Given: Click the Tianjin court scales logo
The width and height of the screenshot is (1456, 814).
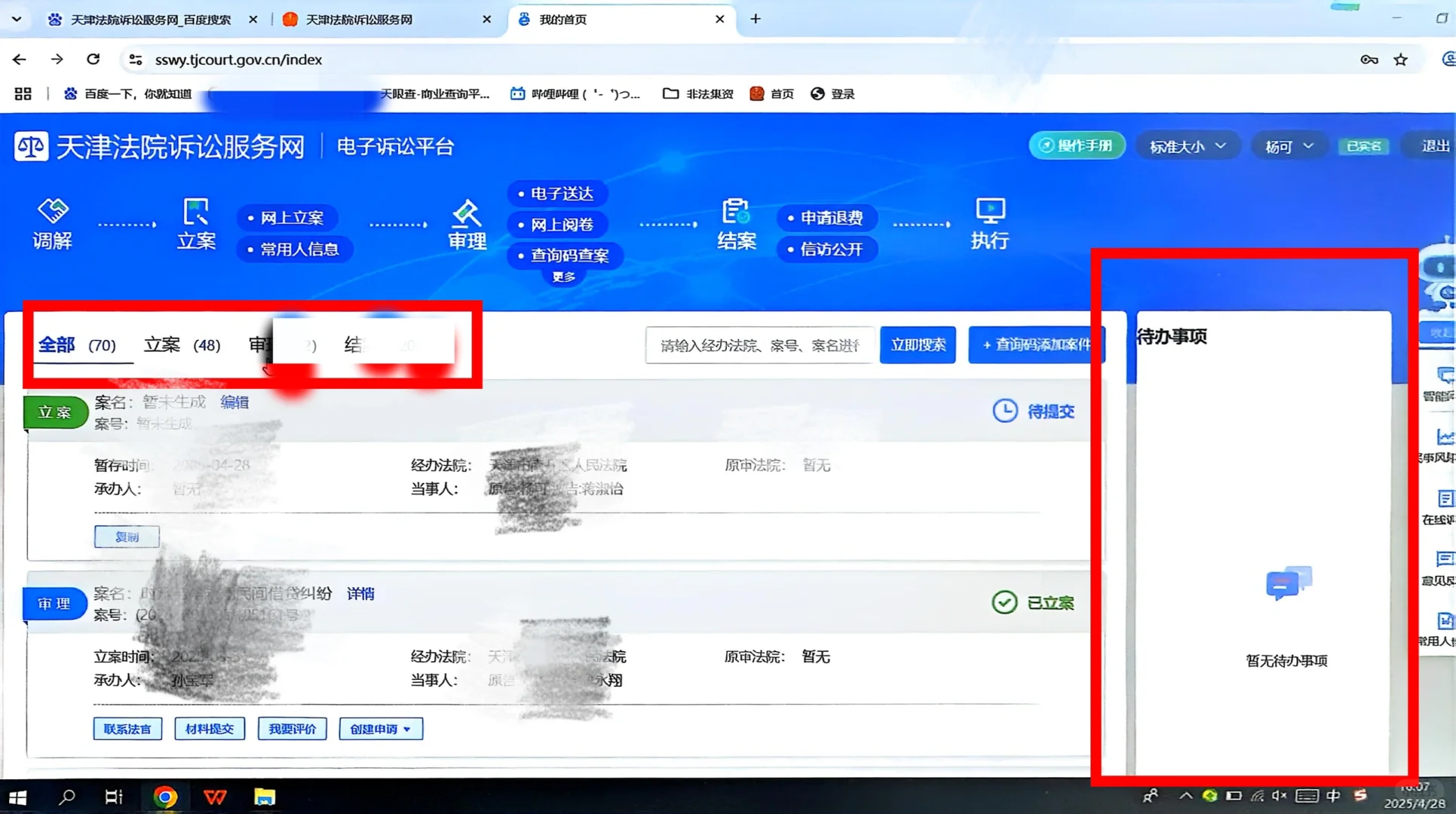Looking at the screenshot, I should click(x=31, y=146).
